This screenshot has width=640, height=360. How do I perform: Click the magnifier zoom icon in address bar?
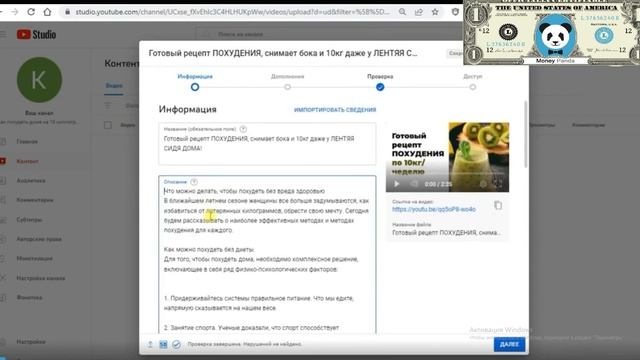coord(402,12)
